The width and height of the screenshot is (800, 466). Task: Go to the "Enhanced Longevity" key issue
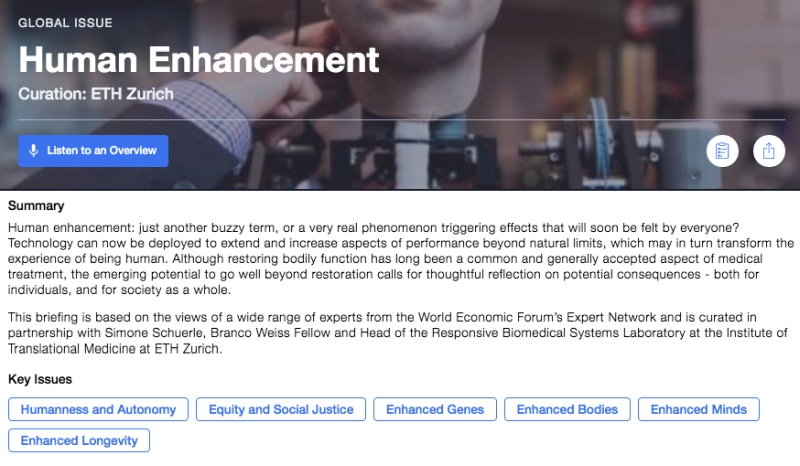click(79, 440)
